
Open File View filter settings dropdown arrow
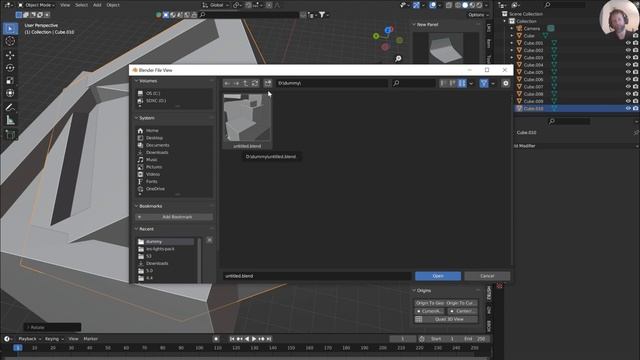[493, 83]
